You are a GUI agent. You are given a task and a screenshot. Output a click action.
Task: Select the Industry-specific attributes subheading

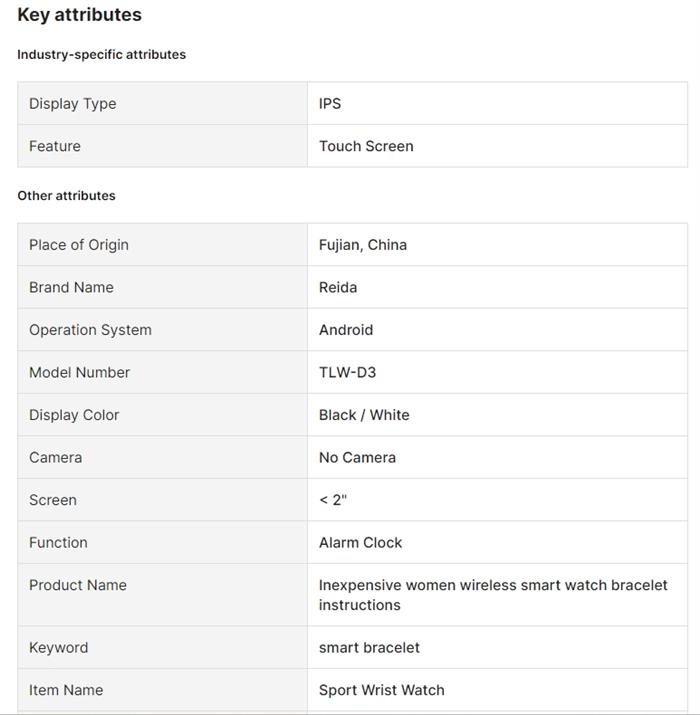[x=101, y=54]
